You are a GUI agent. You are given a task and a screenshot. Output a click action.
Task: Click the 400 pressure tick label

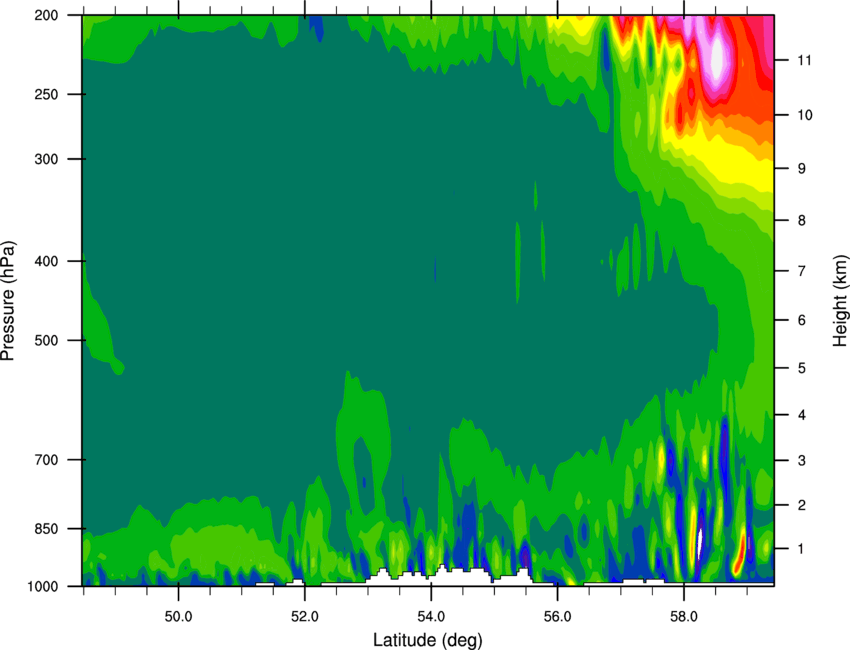[47, 261]
